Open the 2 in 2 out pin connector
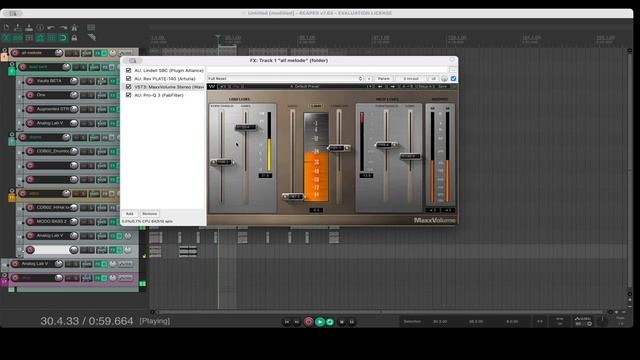640x360 pixels. coord(411,78)
